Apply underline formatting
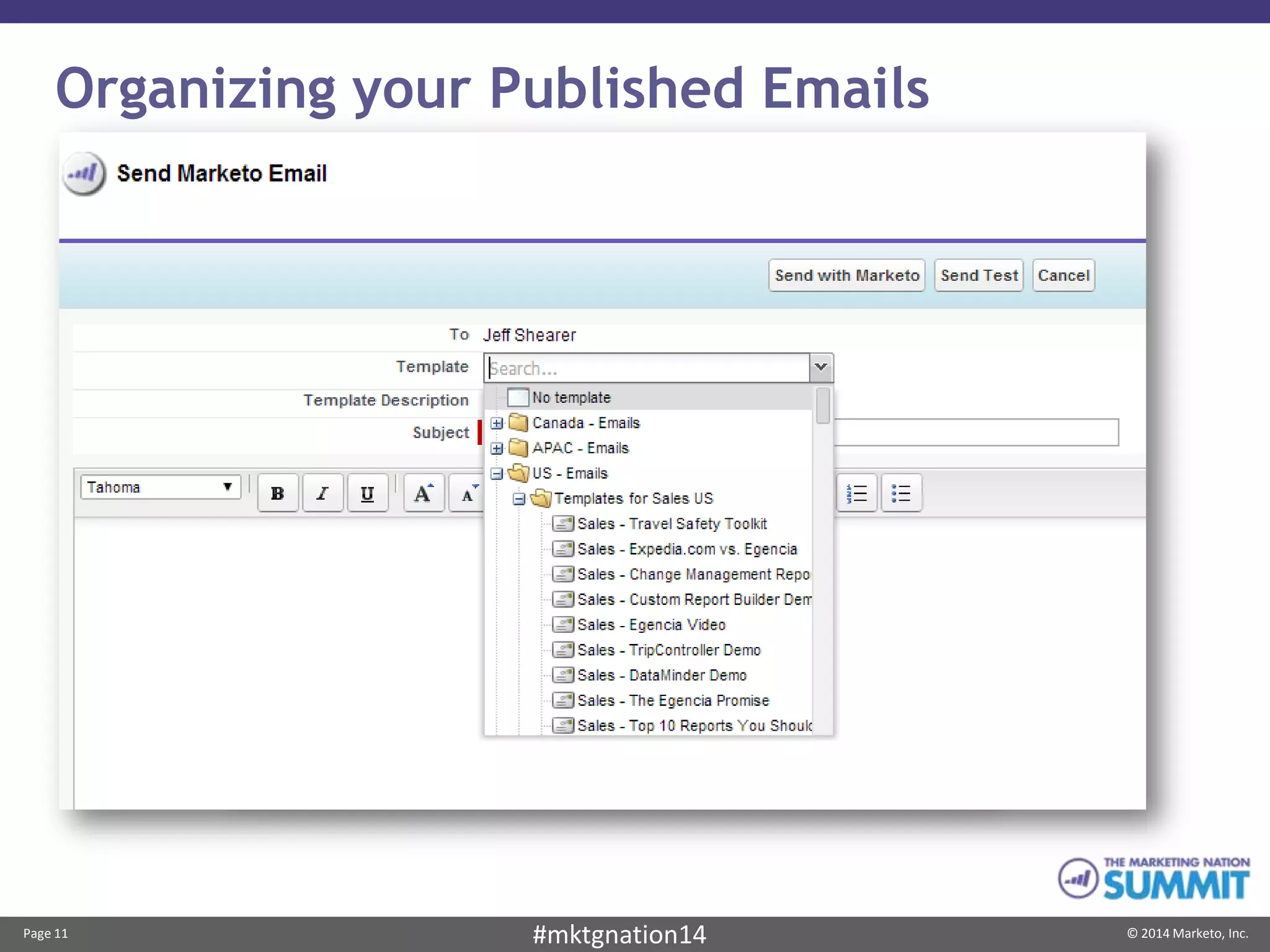1270x952 pixels. [x=368, y=493]
